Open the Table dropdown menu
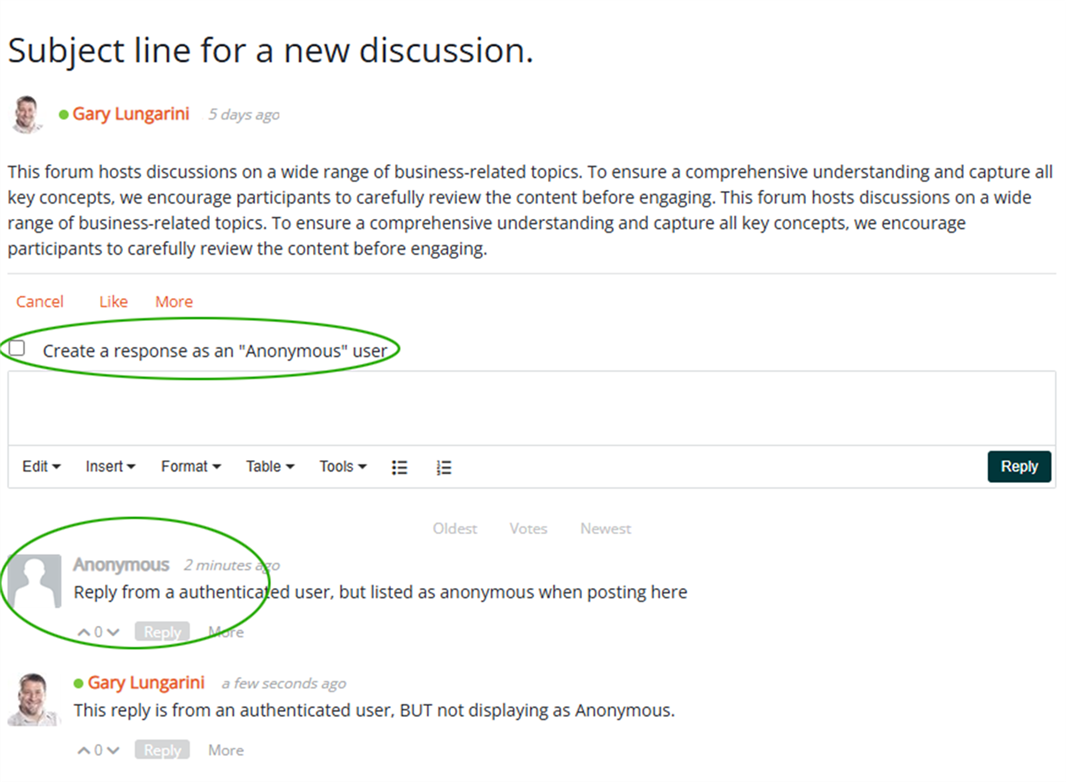Viewport: 1066px width, 782px height. pyautogui.click(x=270, y=466)
